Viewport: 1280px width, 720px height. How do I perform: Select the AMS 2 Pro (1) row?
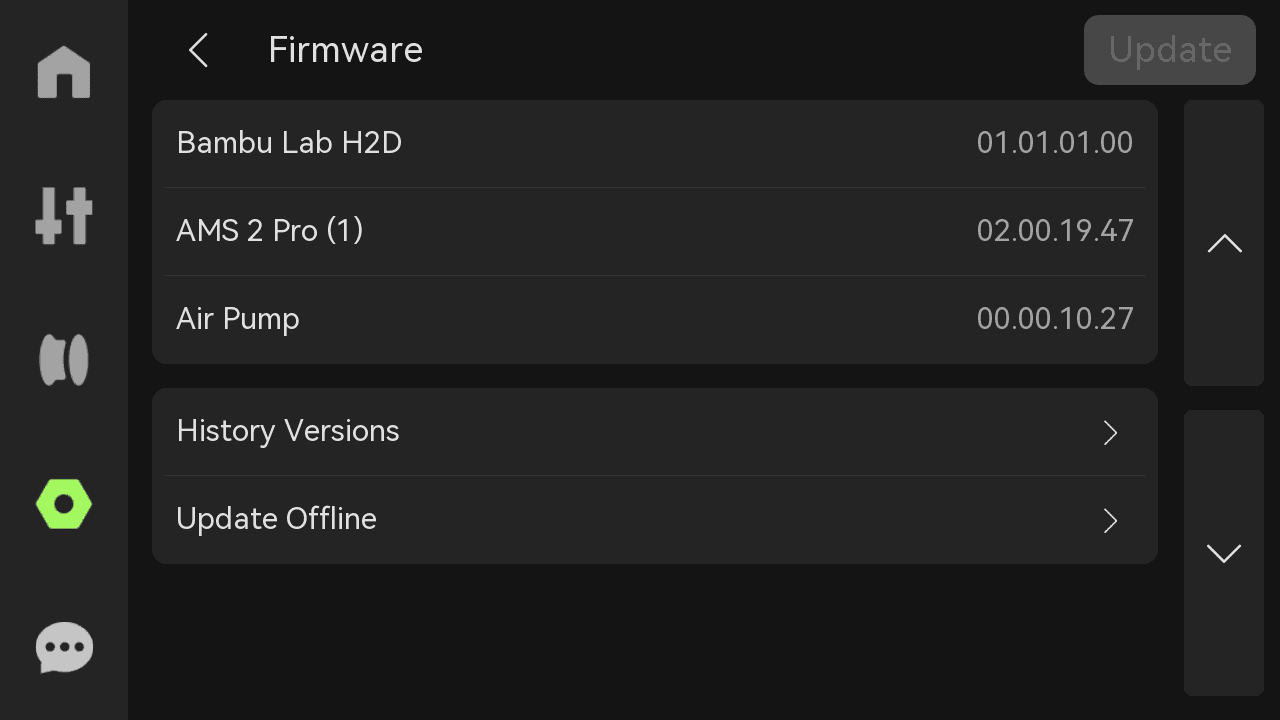pyautogui.click(x=655, y=232)
